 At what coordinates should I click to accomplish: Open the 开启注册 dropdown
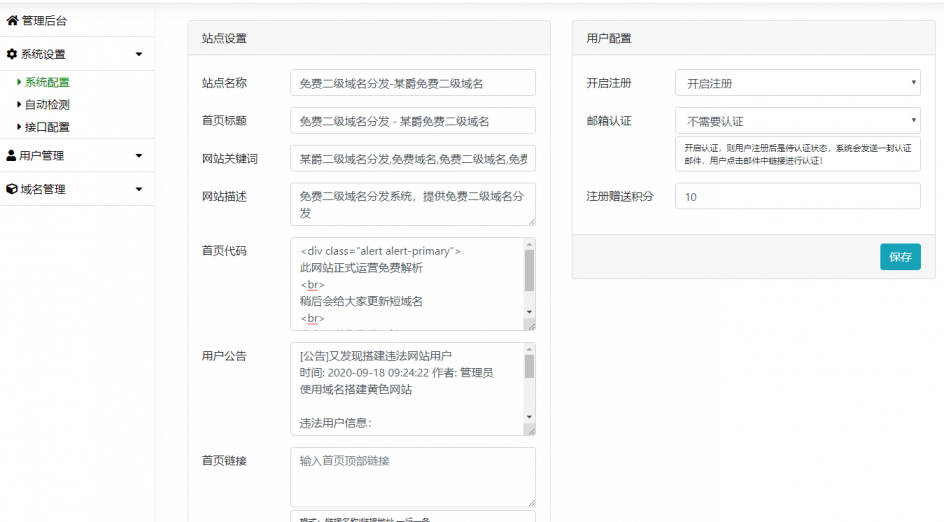pos(798,83)
